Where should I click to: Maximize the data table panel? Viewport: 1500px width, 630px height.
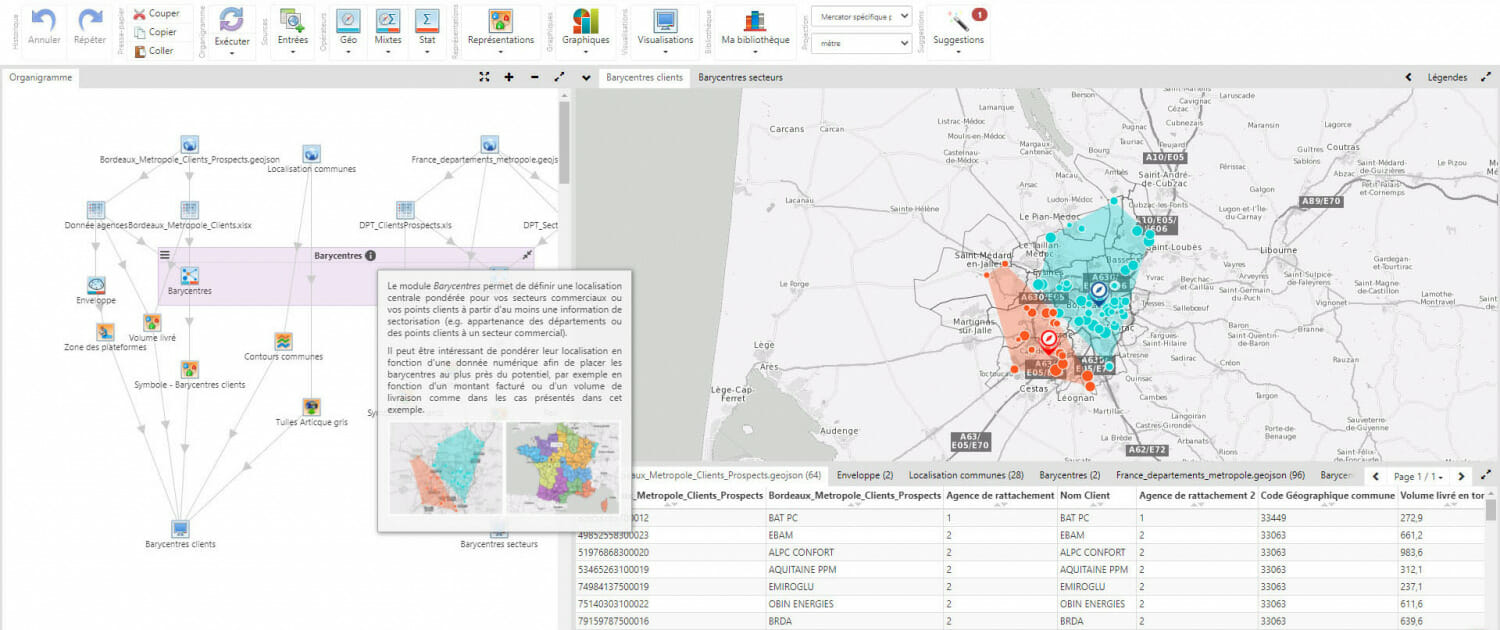pos(1486,476)
